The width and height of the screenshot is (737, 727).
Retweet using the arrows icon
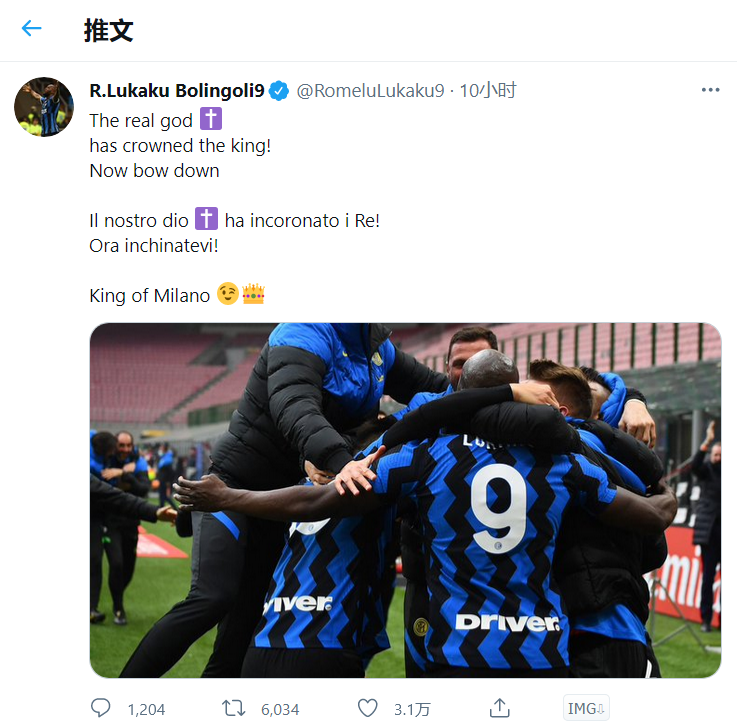[x=234, y=708]
